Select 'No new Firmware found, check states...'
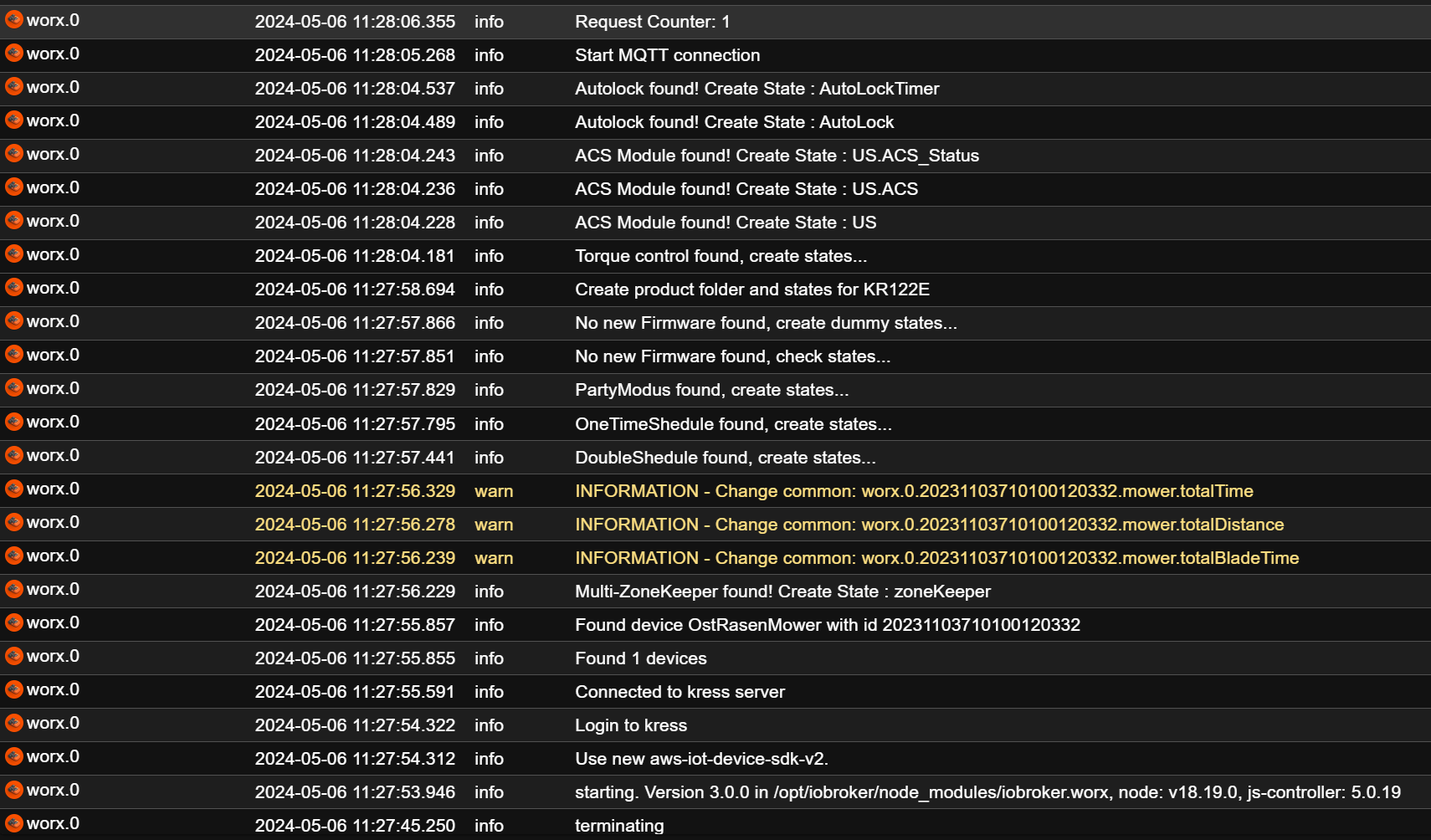The width and height of the screenshot is (1431, 840). coord(732,356)
